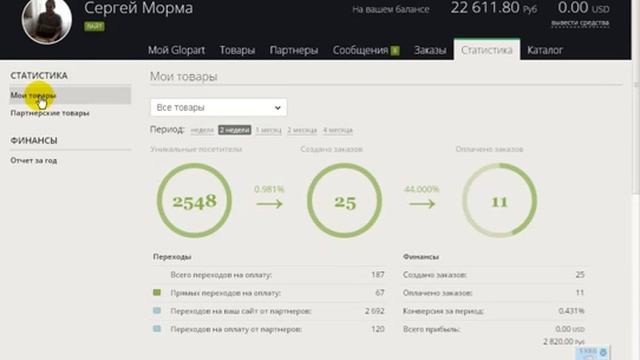Open Отчет за год report
This screenshot has height=360, width=640.
33,160
